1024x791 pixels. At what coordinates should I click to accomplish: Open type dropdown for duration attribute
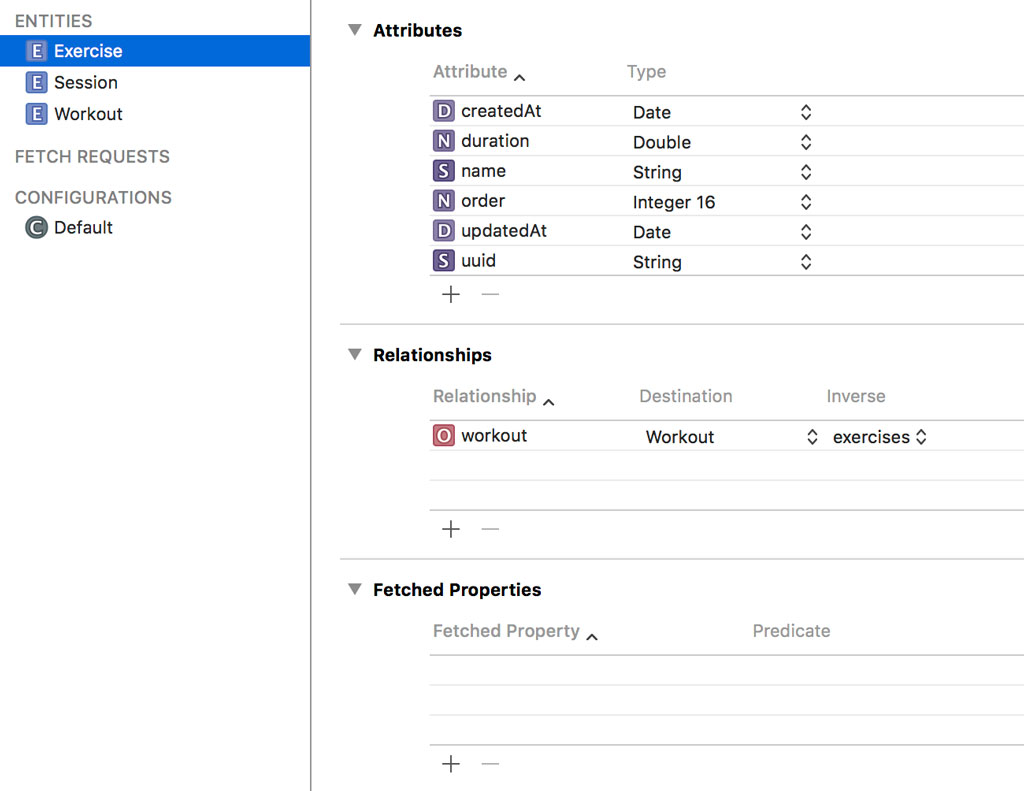pyautogui.click(x=806, y=142)
